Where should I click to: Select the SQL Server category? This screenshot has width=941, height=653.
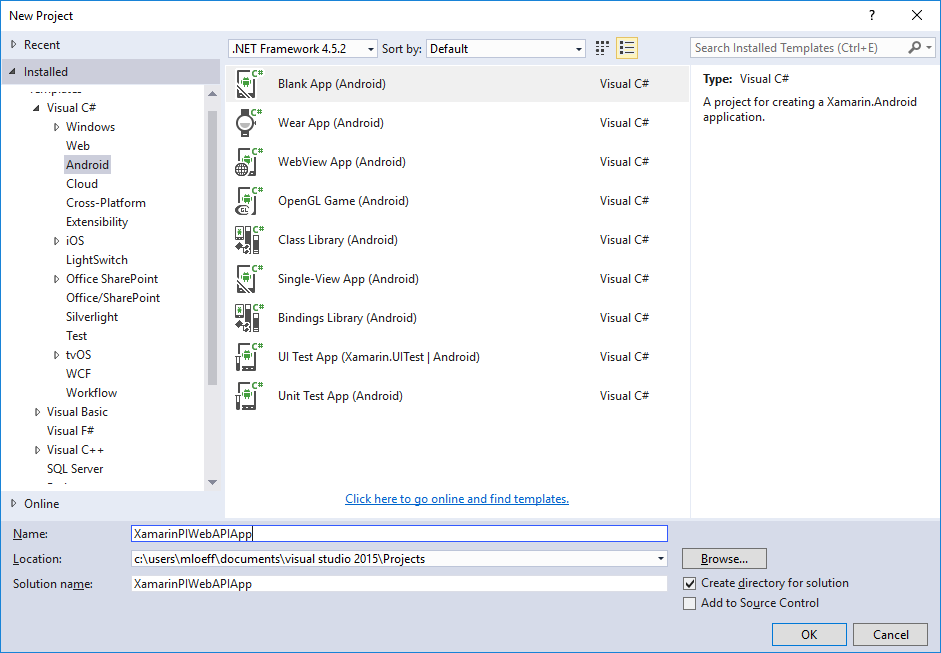point(76,469)
